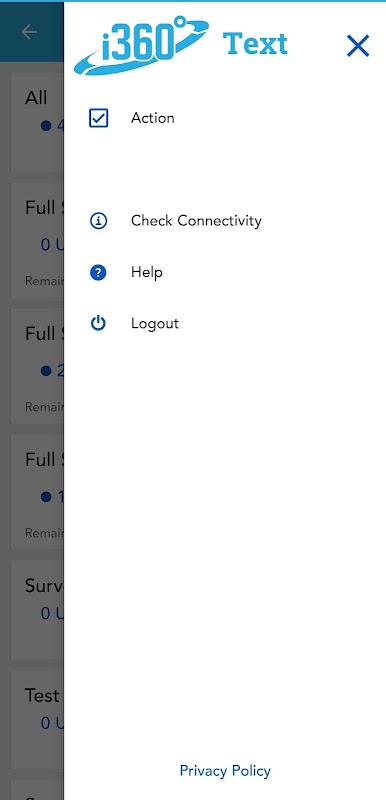The image size is (386, 800).
Task: Click the info icon beside Check Connectivity
Action: click(98, 221)
